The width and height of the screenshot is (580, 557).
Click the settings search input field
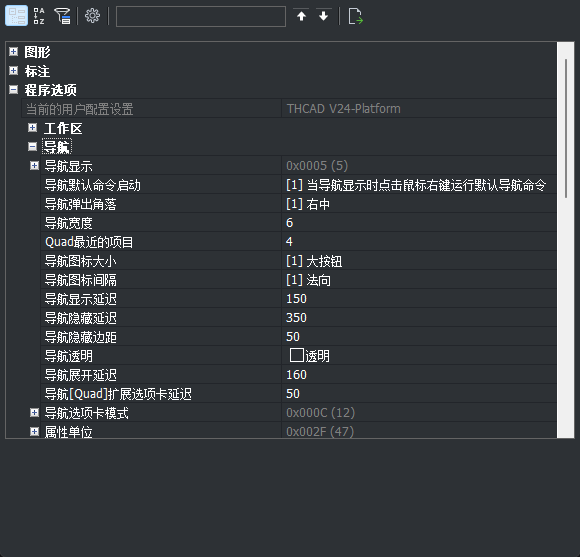201,16
